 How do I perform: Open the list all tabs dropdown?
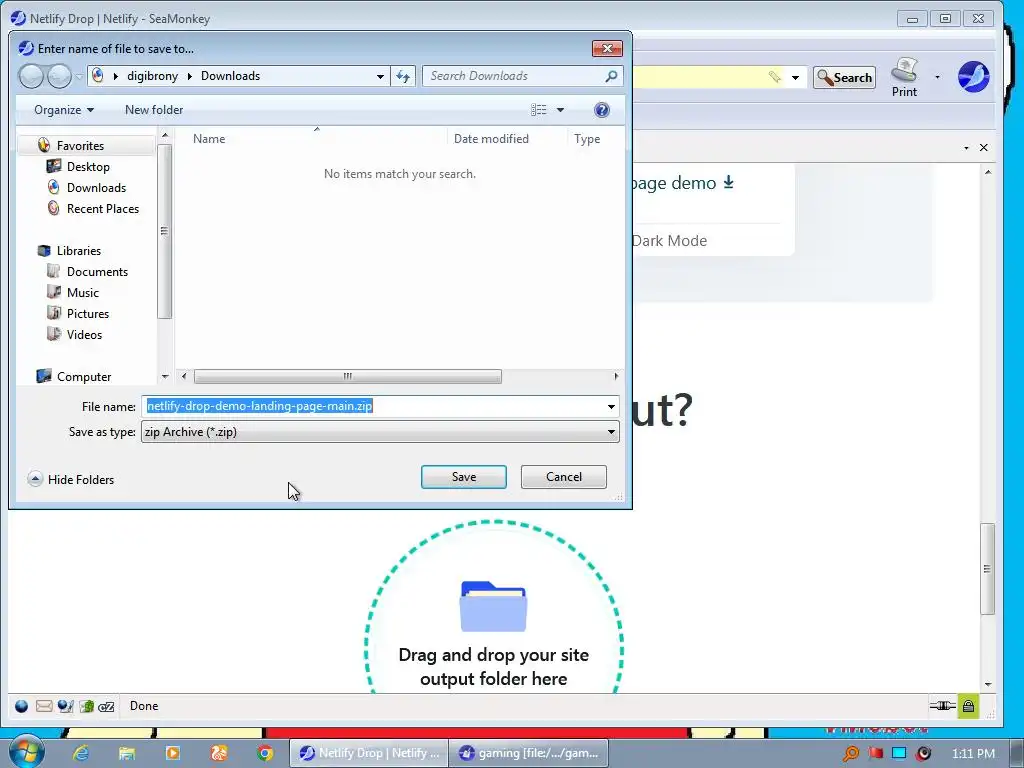pos(966,148)
